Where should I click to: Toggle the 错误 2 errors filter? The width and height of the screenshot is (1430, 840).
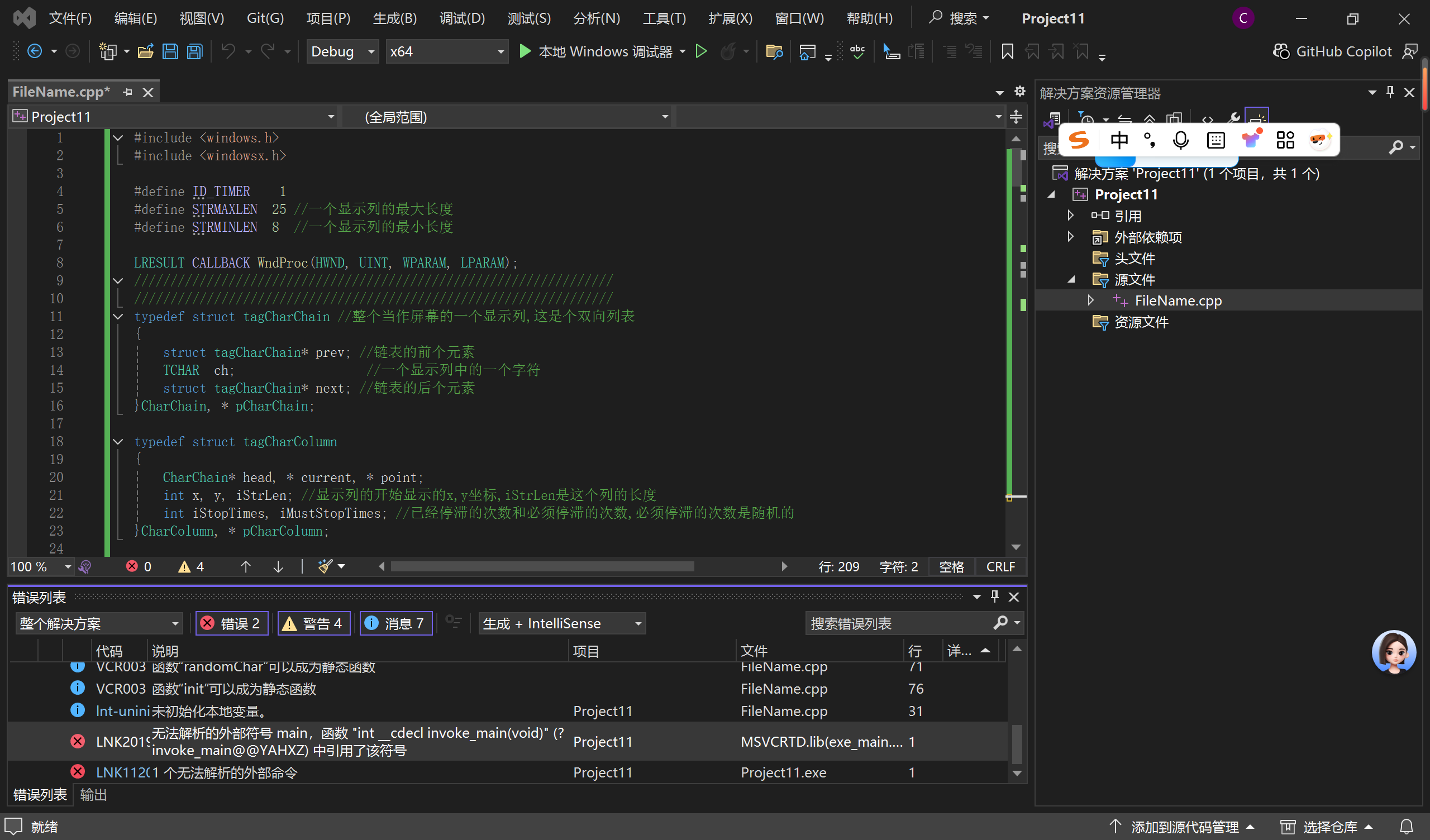231,623
